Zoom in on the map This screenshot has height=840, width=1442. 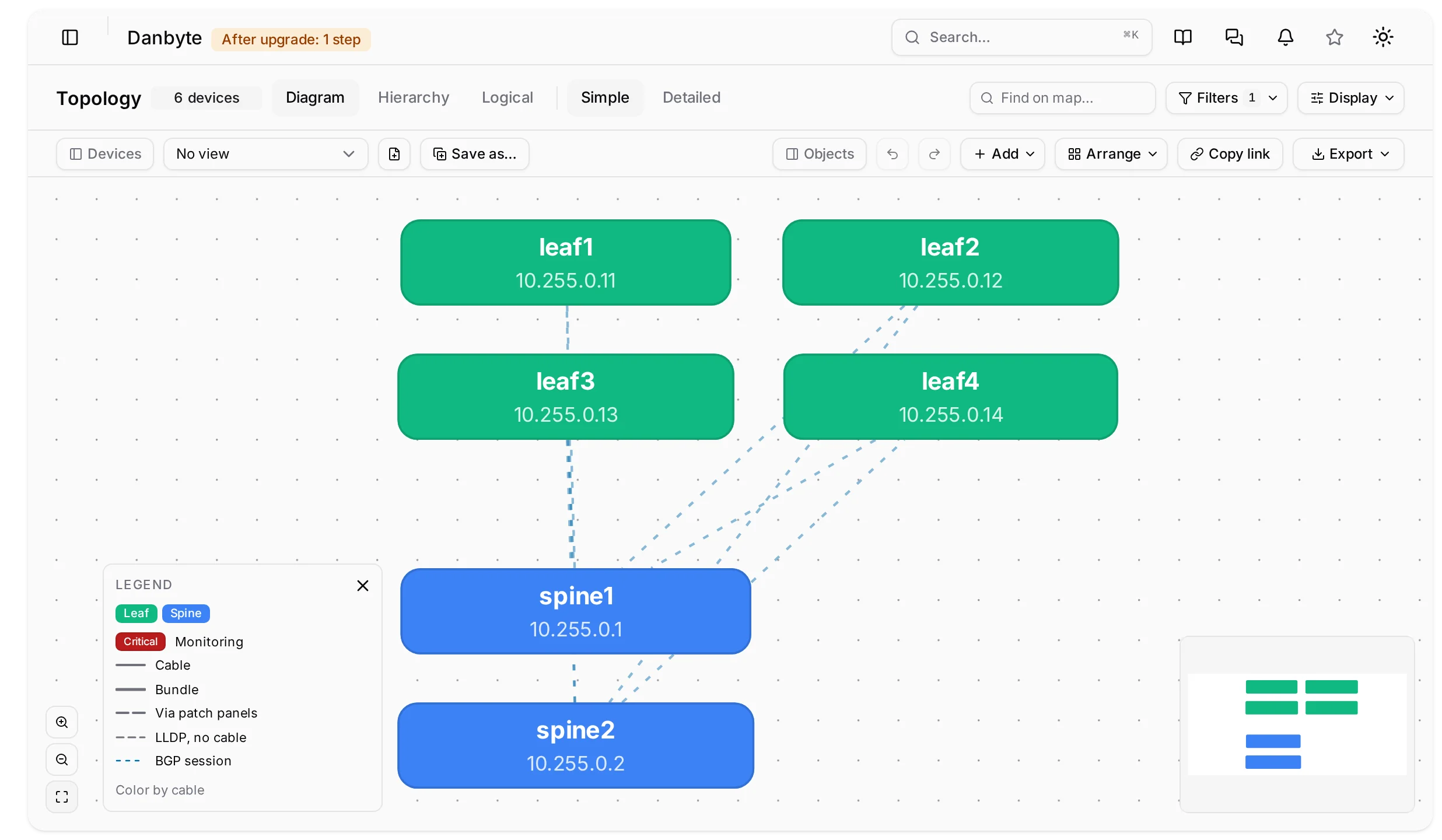[62, 722]
